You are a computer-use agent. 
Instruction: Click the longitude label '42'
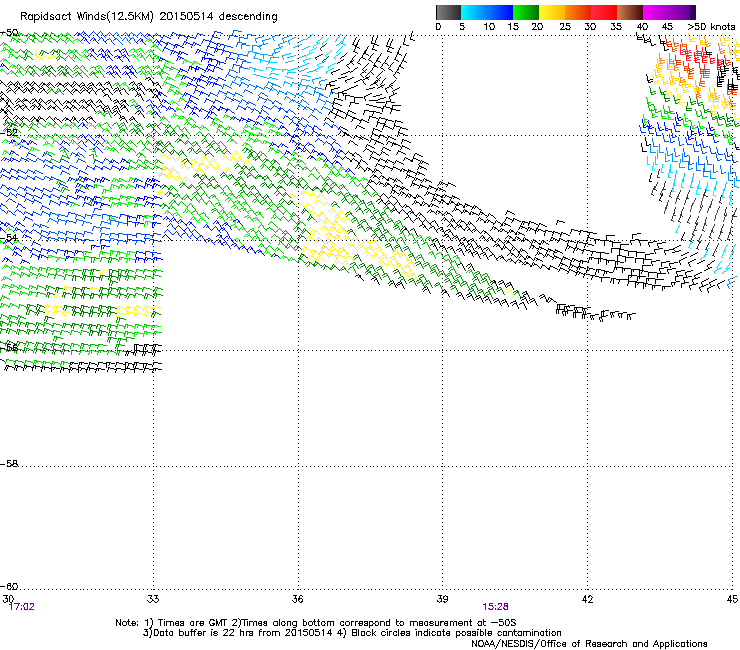pyautogui.click(x=587, y=599)
